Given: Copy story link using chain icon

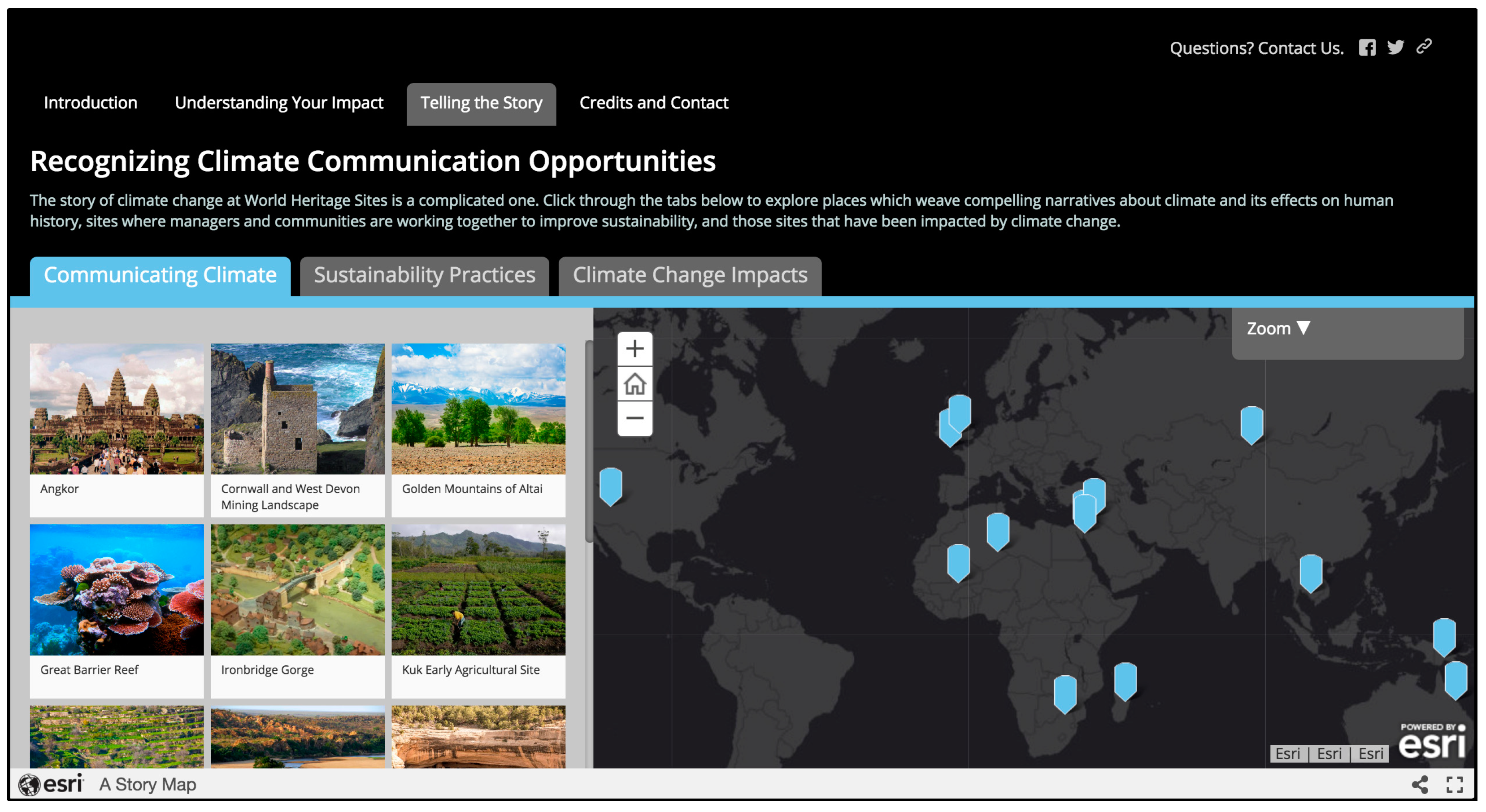Looking at the screenshot, I should (1424, 46).
